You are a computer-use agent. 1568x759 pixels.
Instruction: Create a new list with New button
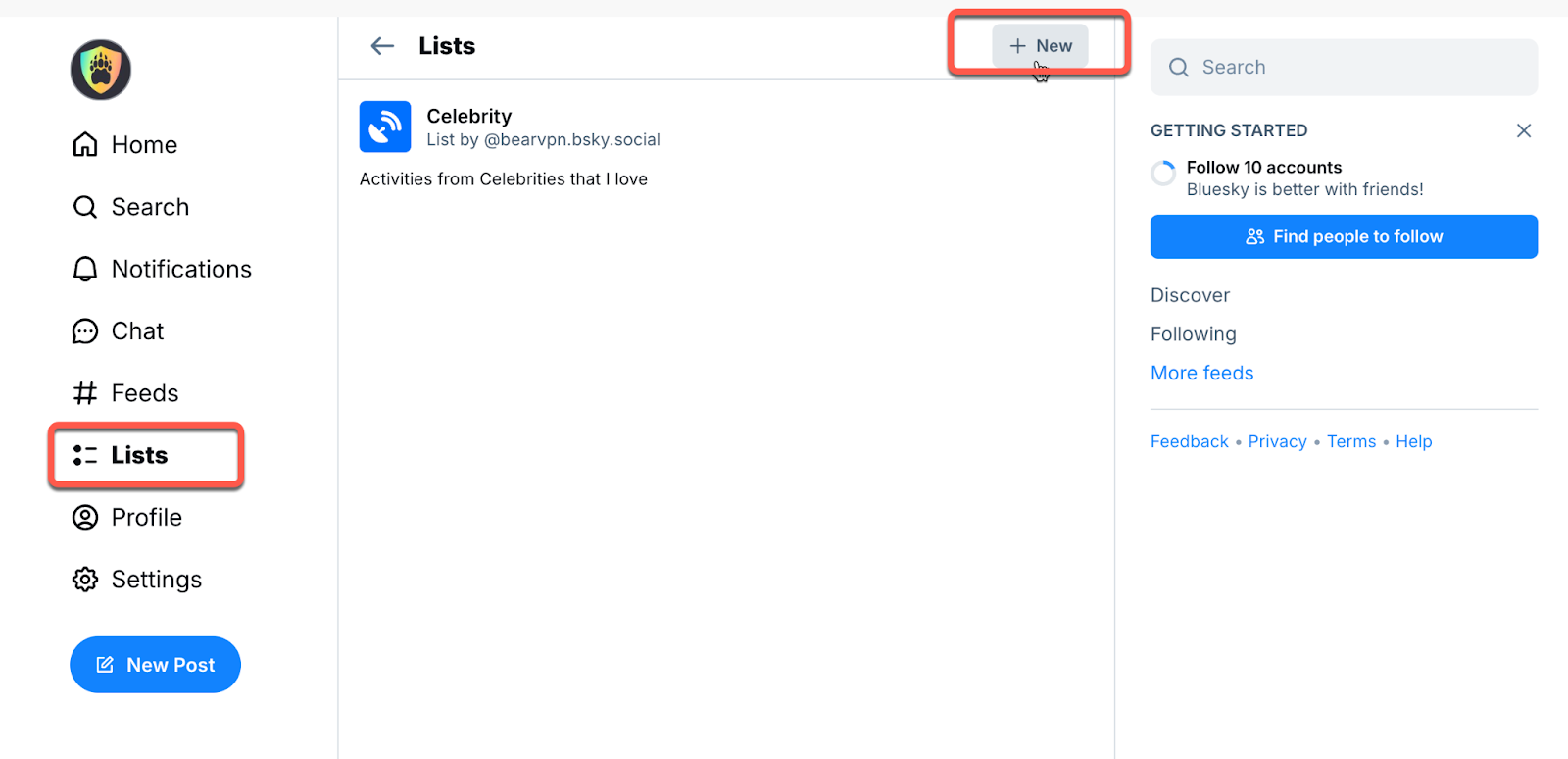point(1040,46)
